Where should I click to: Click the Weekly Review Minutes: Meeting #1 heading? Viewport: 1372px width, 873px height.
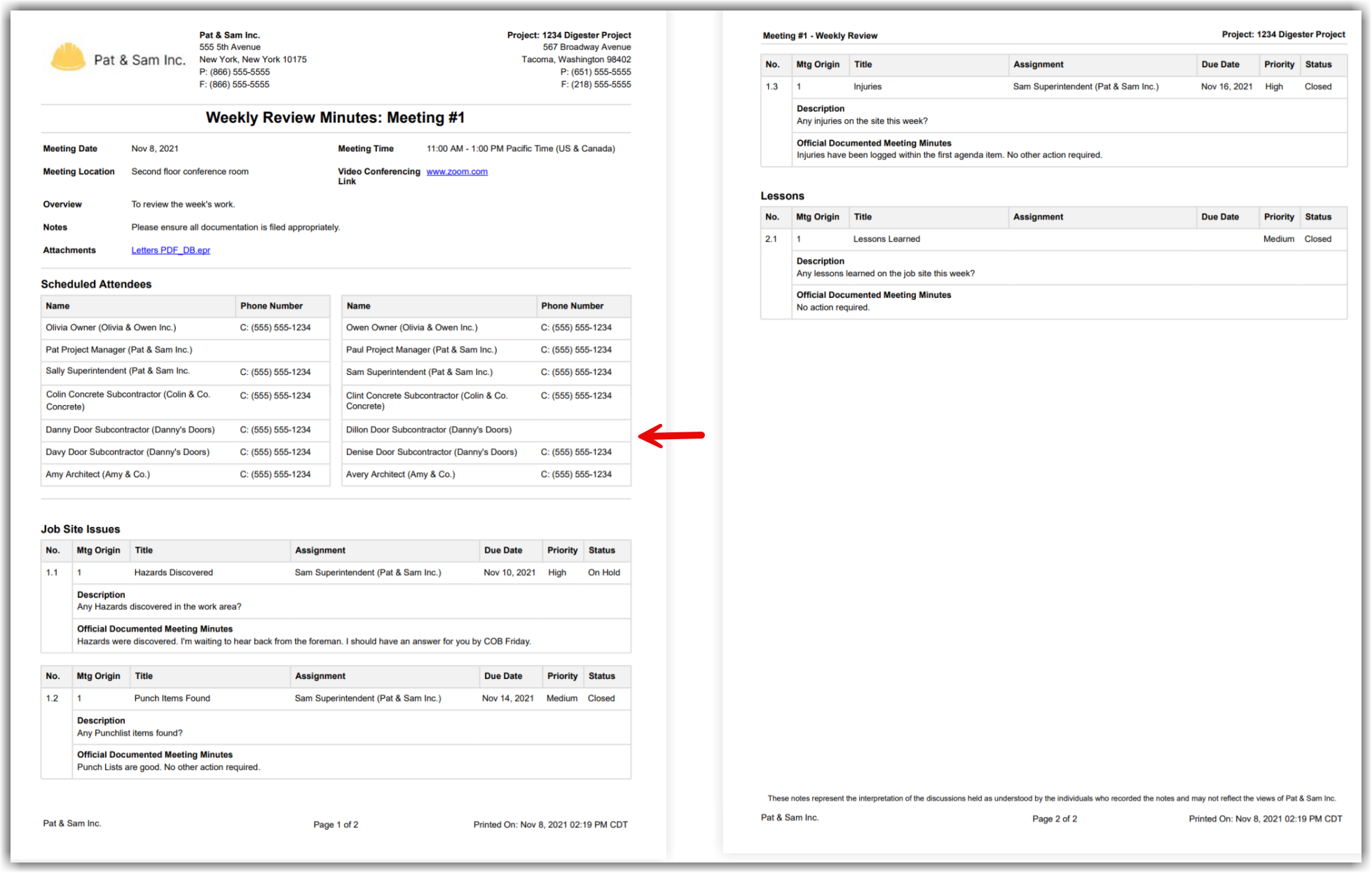click(335, 118)
